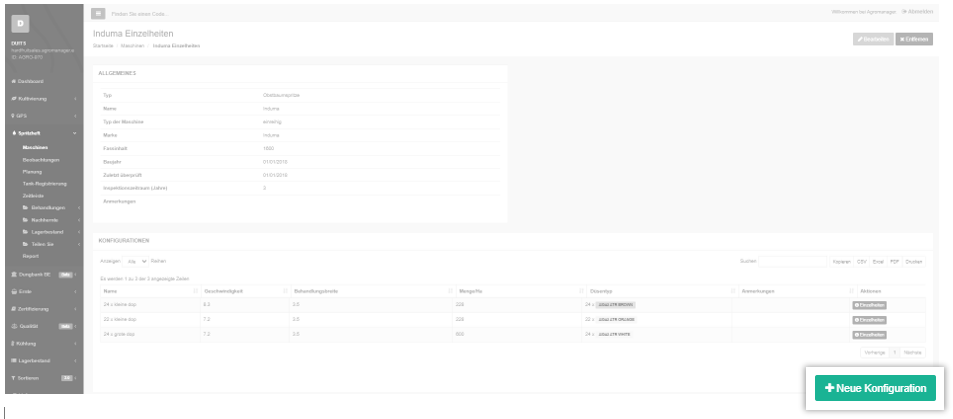Sort the table by the Behandlungsbreite column
Image resolution: width=953 pixels, height=419 pixels.
click(372, 291)
